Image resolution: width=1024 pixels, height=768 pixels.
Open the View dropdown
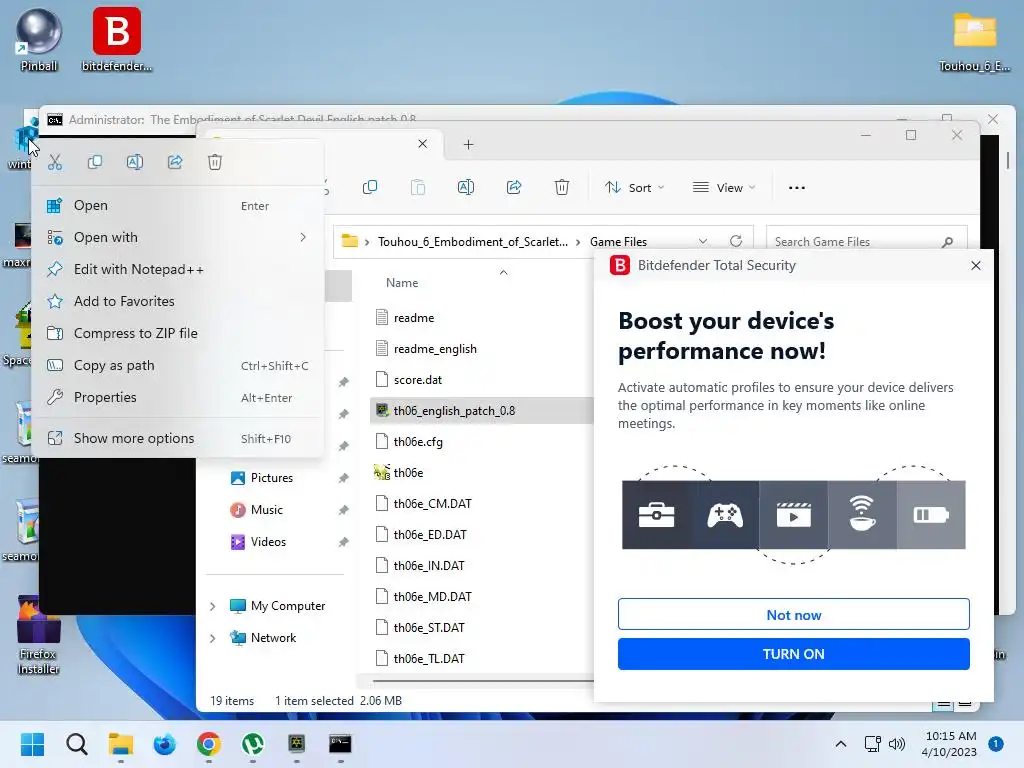pyautogui.click(x=724, y=187)
